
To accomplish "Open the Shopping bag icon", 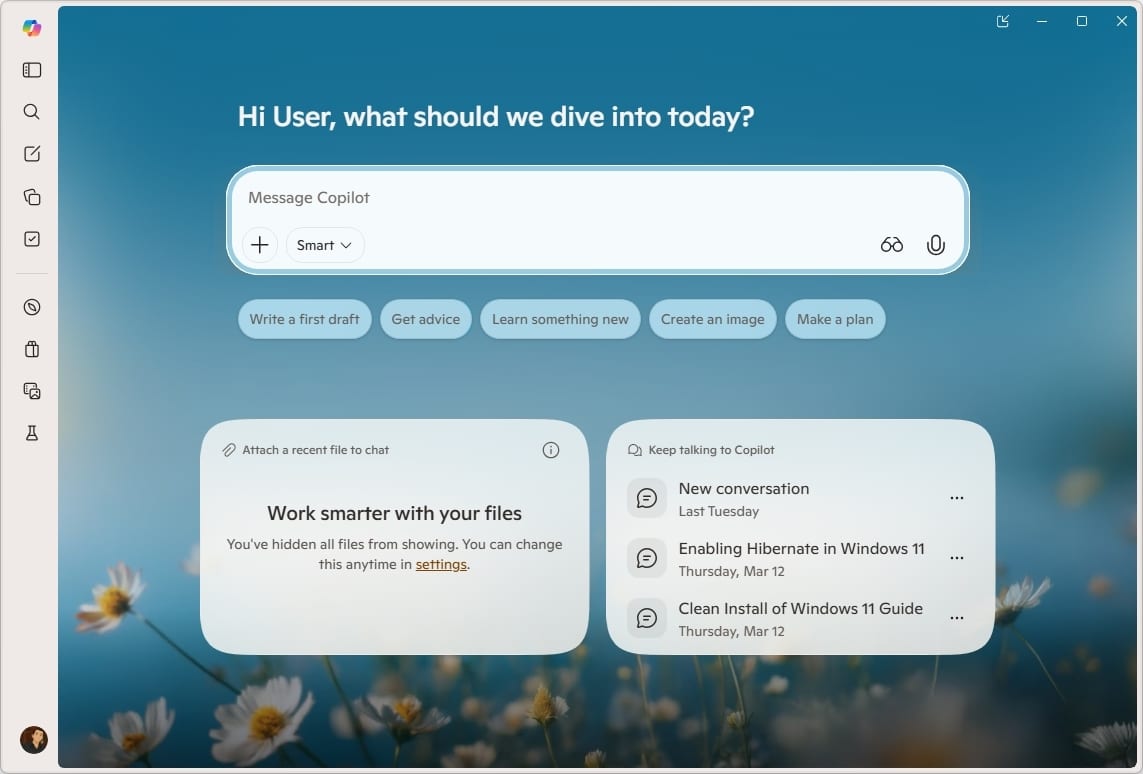I will pyautogui.click(x=32, y=349).
